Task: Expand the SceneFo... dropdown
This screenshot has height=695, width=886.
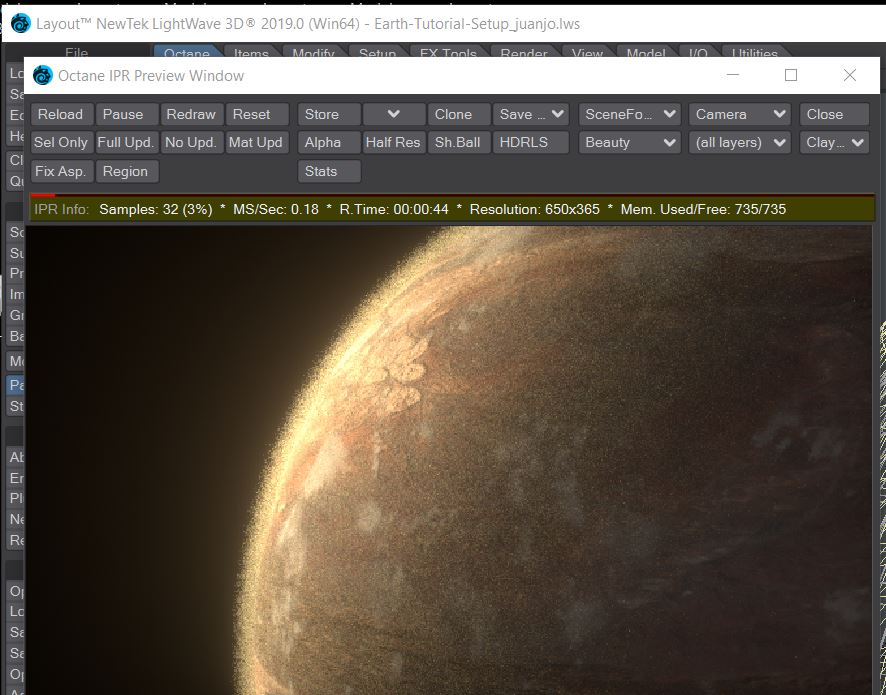Action: pyautogui.click(x=629, y=114)
